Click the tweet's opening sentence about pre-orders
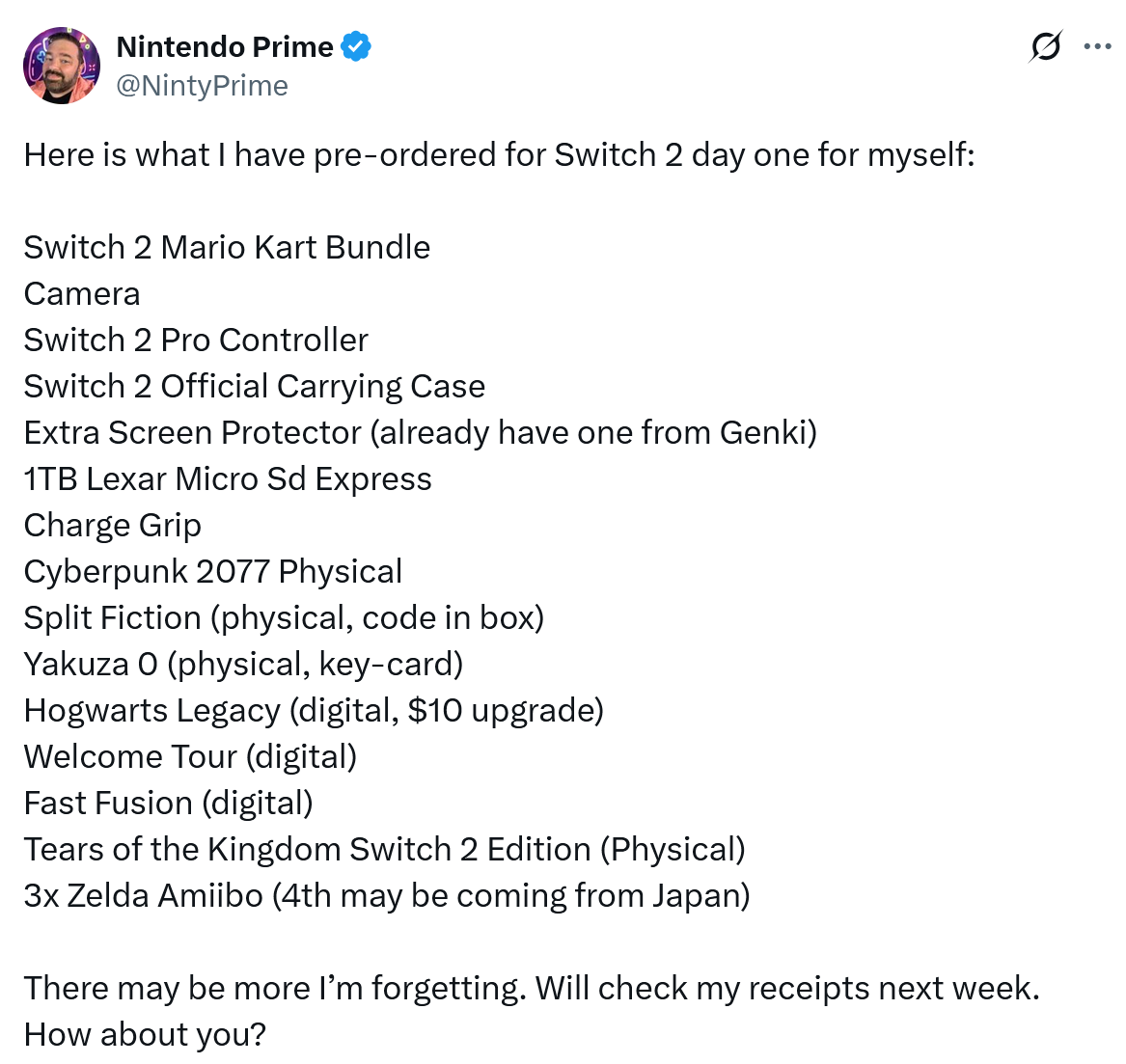 499,154
